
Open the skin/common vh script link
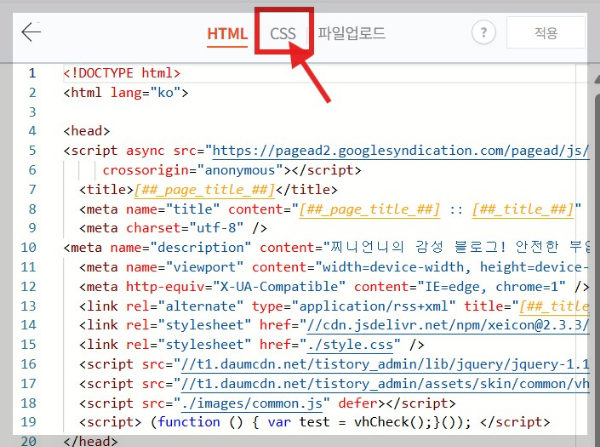click(x=385, y=384)
